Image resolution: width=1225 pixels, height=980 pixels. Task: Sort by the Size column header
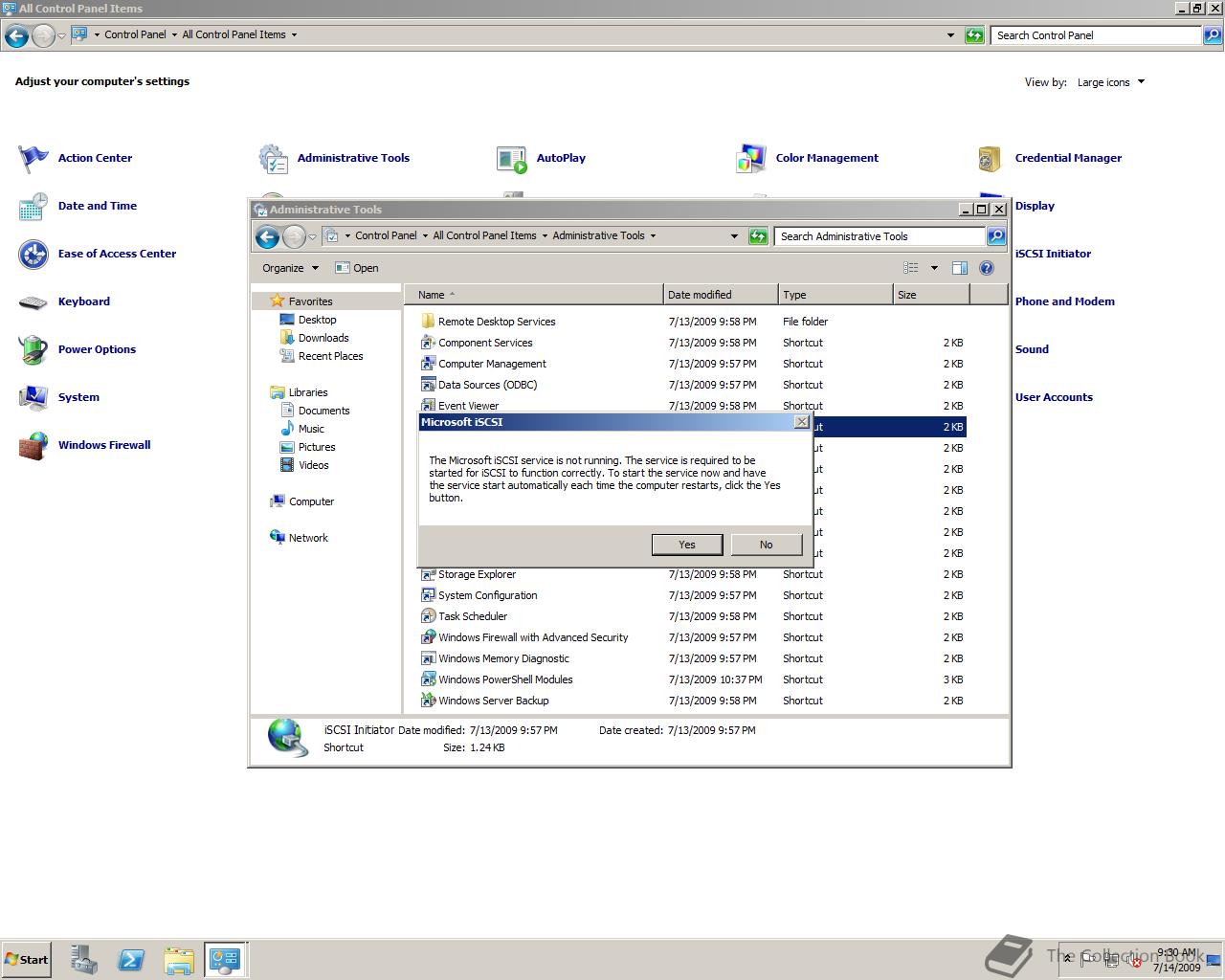pyautogui.click(x=931, y=295)
